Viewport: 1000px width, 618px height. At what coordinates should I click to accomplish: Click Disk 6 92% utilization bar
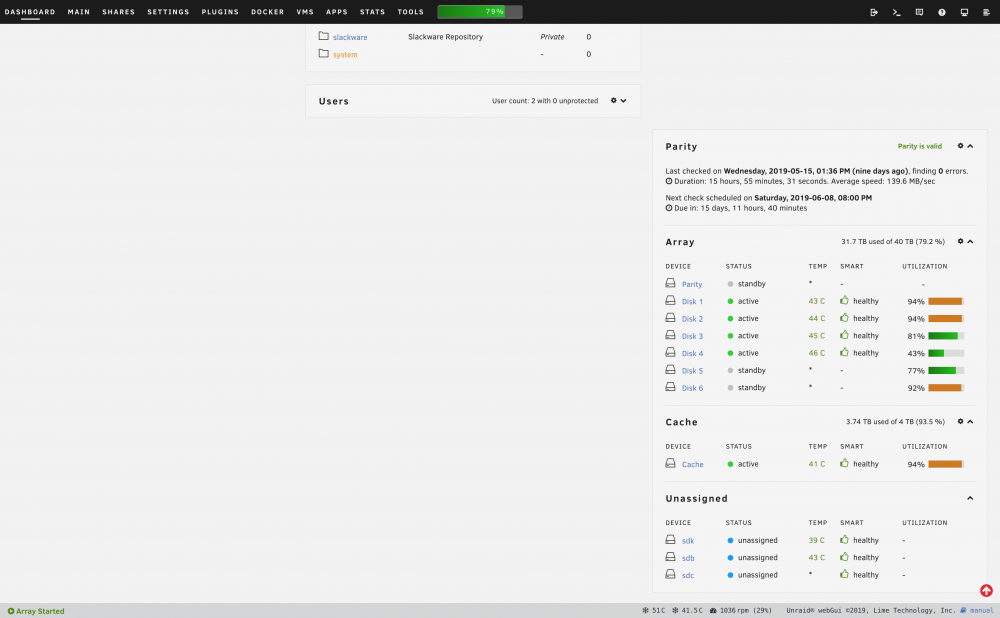(946, 388)
